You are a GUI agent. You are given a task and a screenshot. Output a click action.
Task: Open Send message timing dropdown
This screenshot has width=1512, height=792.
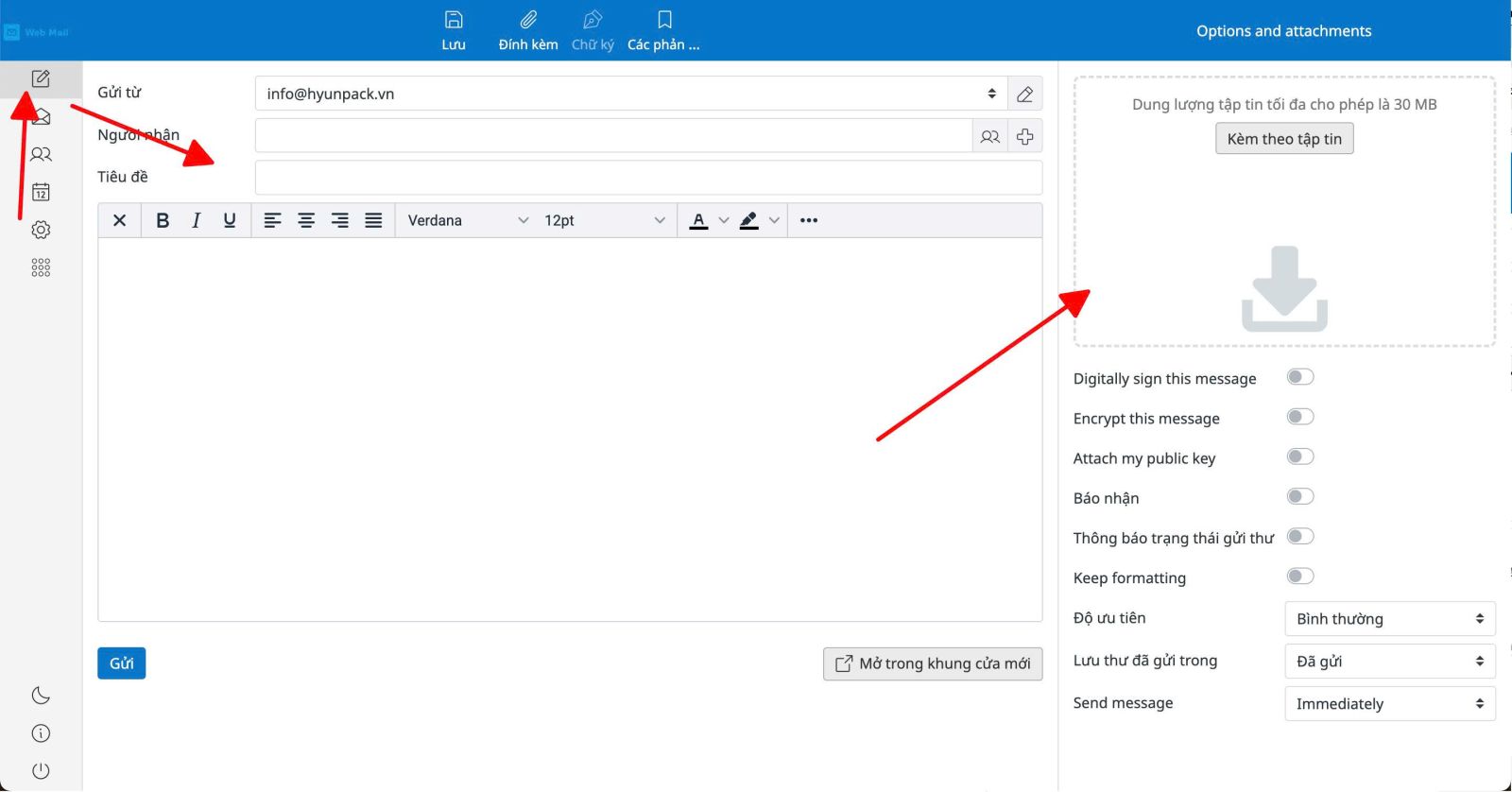(1390, 704)
